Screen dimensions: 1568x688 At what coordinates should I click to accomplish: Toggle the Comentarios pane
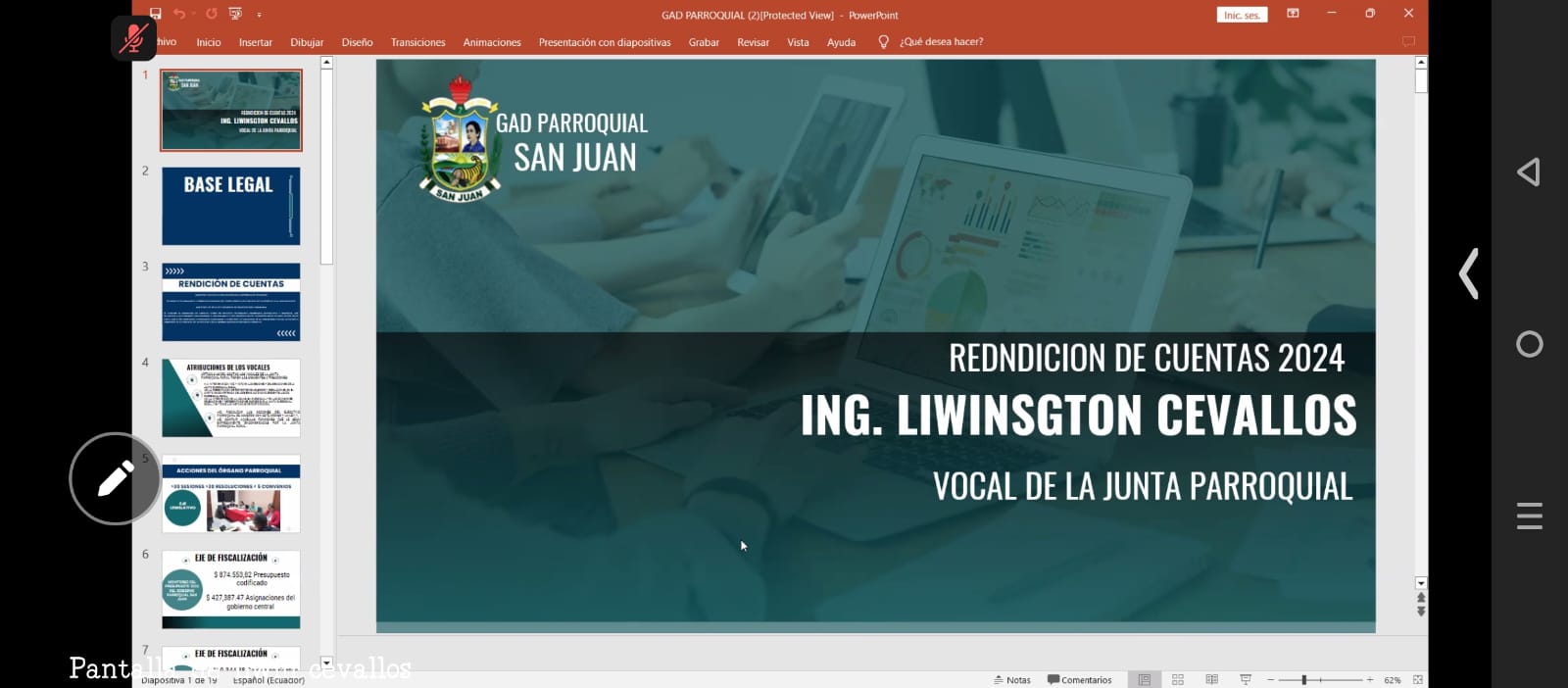1080,679
